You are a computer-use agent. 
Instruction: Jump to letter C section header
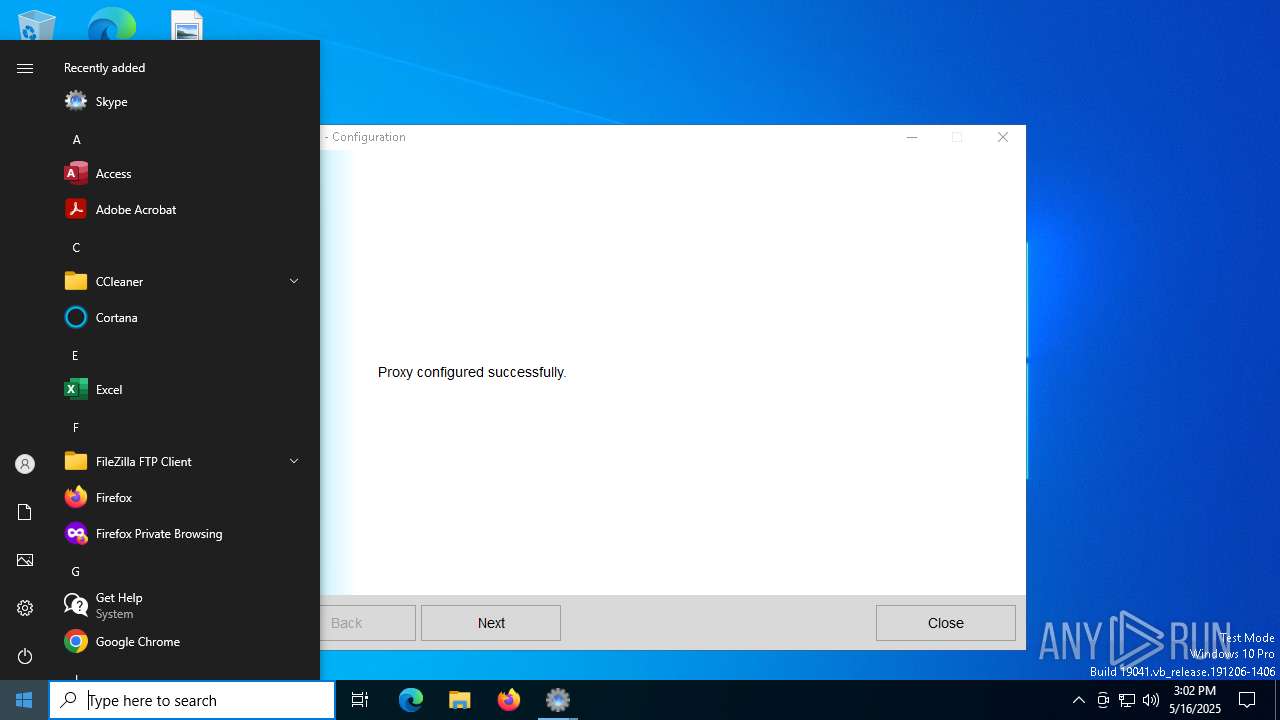[x=76, y=248]
